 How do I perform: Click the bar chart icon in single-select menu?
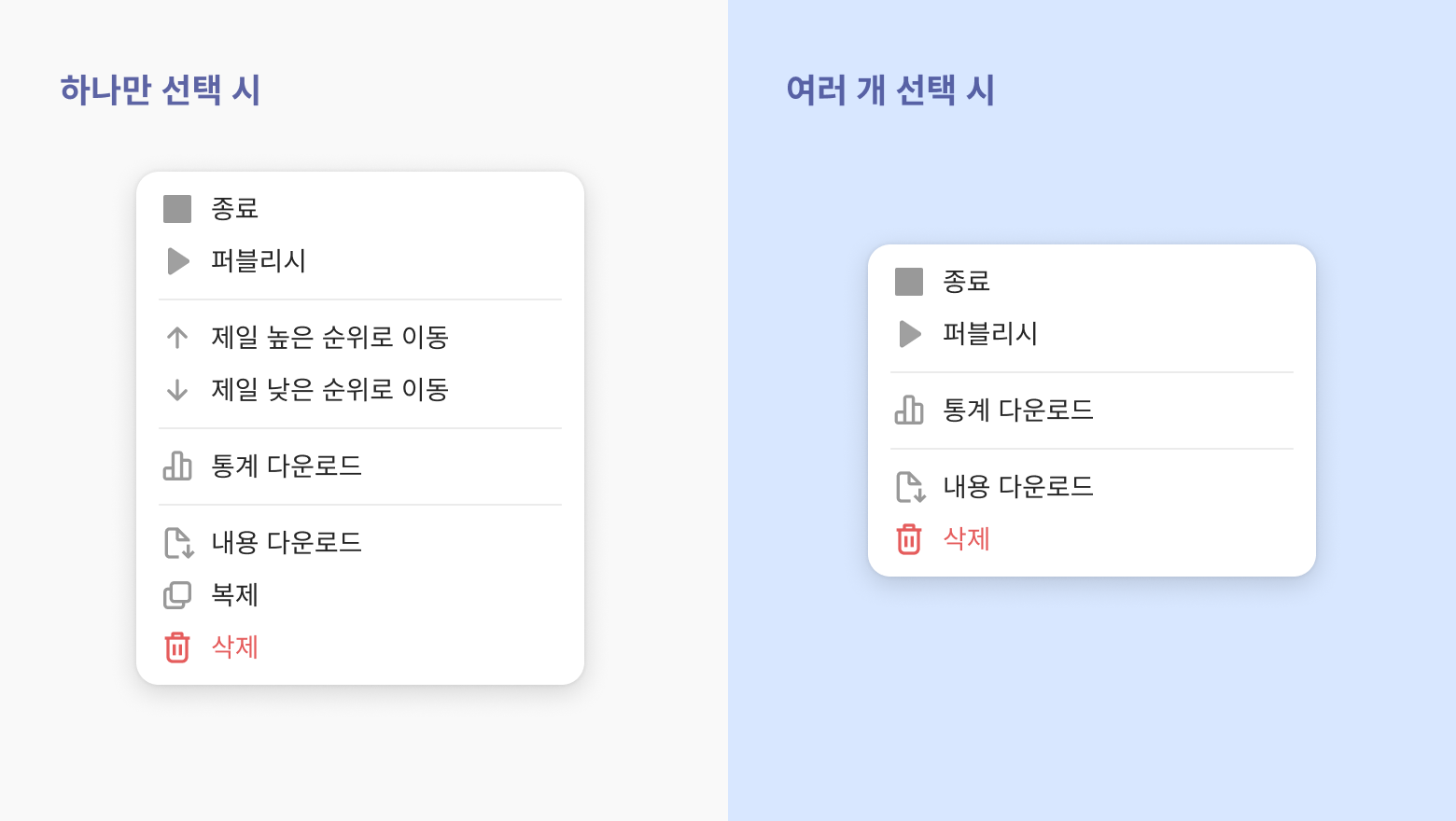tap(177, 466)
